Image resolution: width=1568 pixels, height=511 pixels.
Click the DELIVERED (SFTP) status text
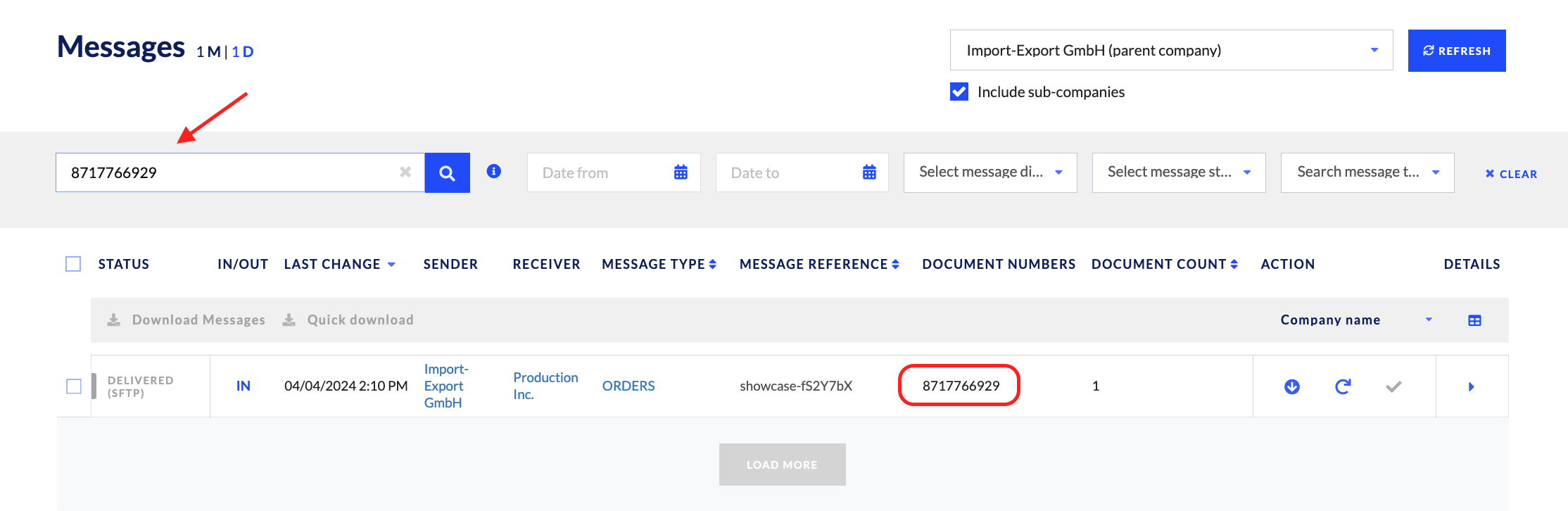(x=140, y=386)
